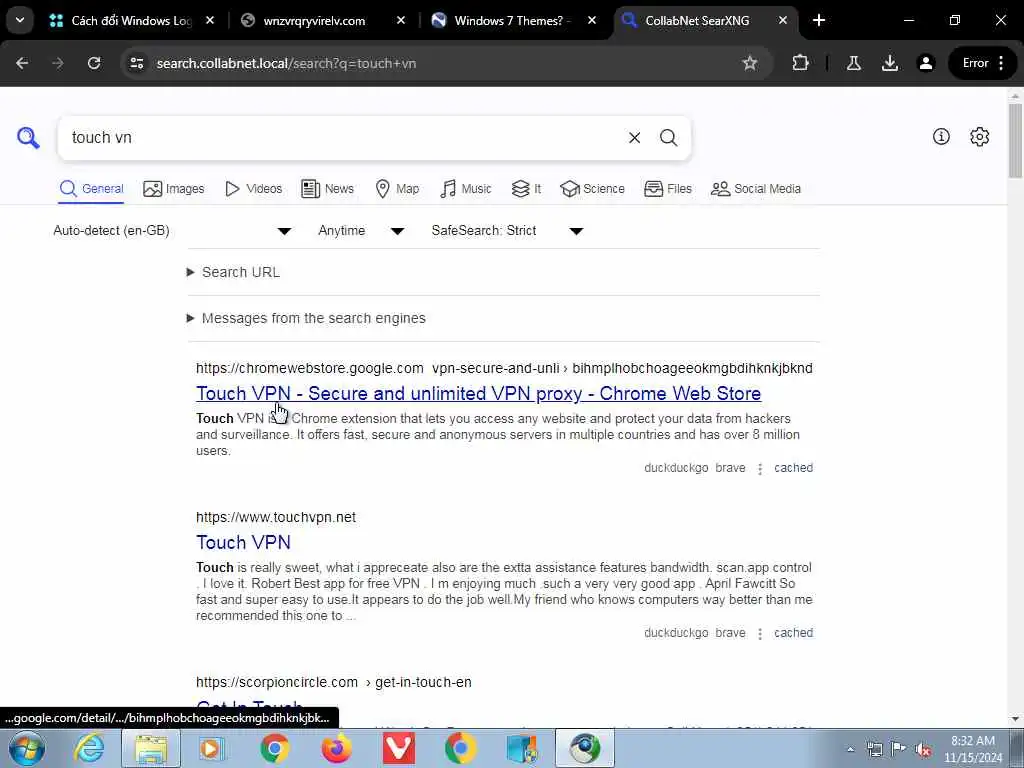This screenshot has width=1024, height=768.
Task: Select the Science search category
Action: [x=592, y=189]
